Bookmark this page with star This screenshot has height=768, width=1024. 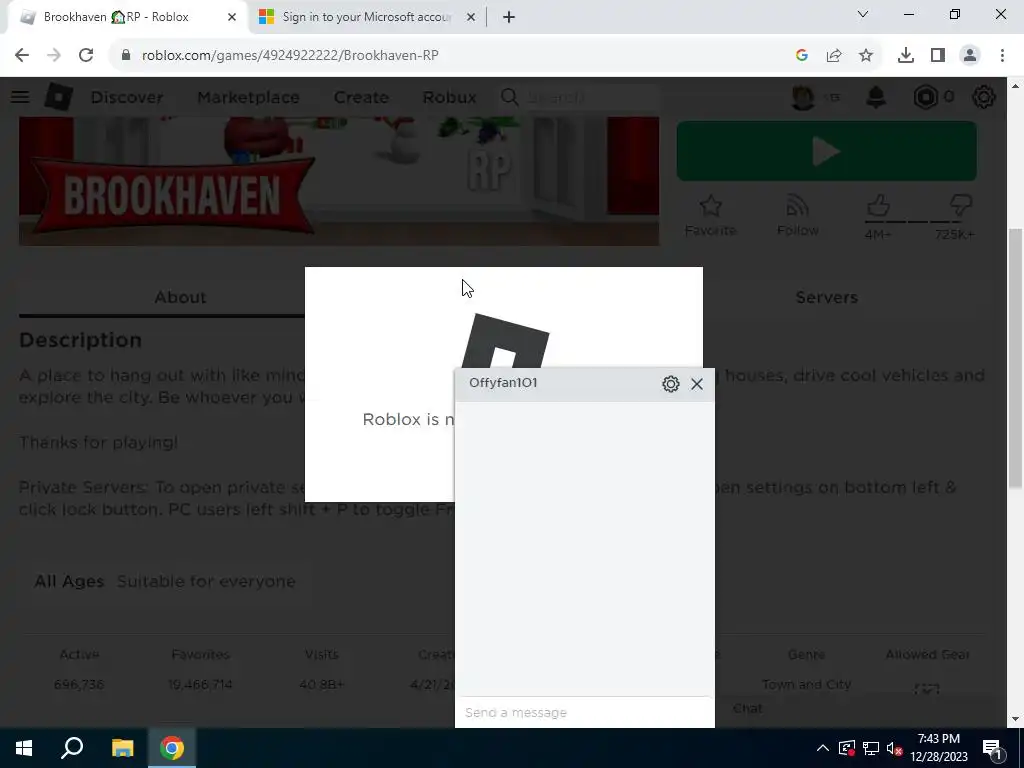pyautogui.click(x=866, y=56)
